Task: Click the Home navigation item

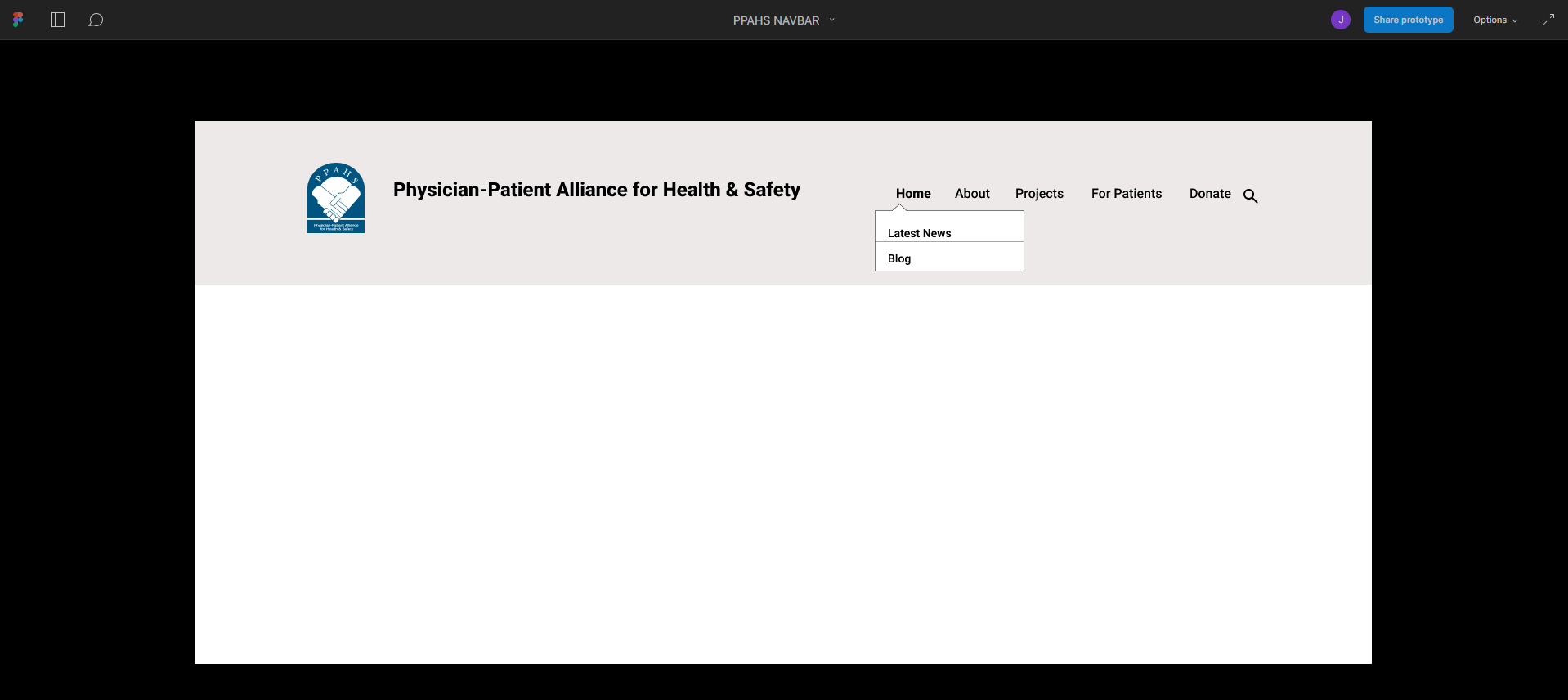Action: (x=913, y=193)
